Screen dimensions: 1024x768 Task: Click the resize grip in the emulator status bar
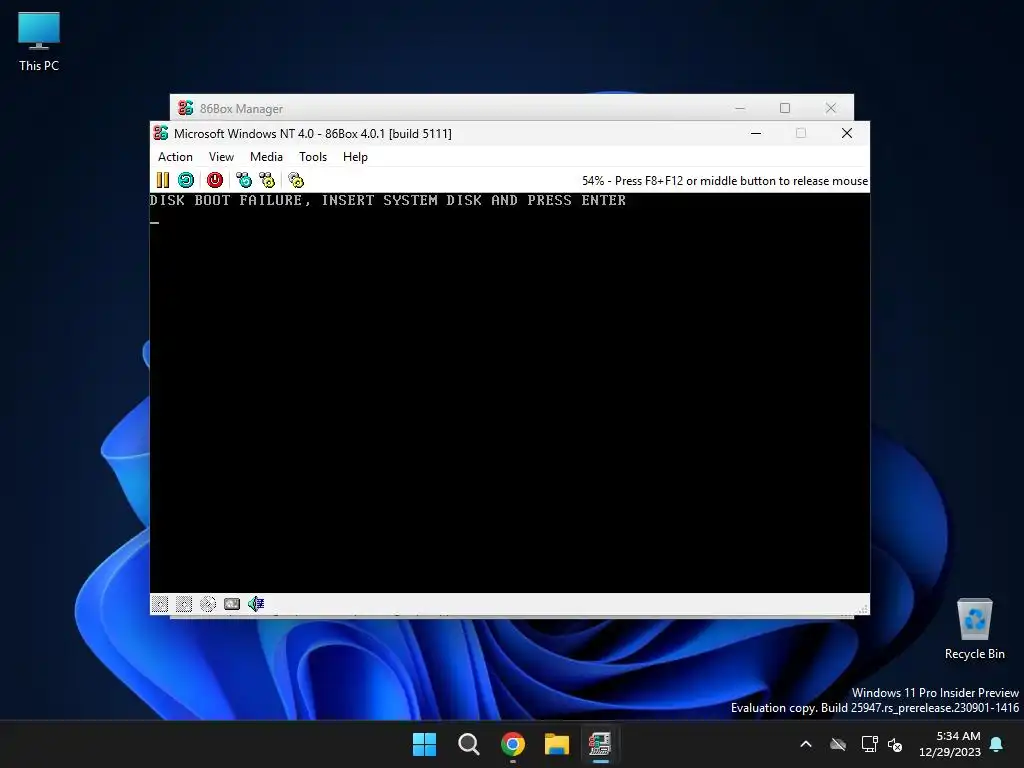pyautogui.click(x=863, y=609)
